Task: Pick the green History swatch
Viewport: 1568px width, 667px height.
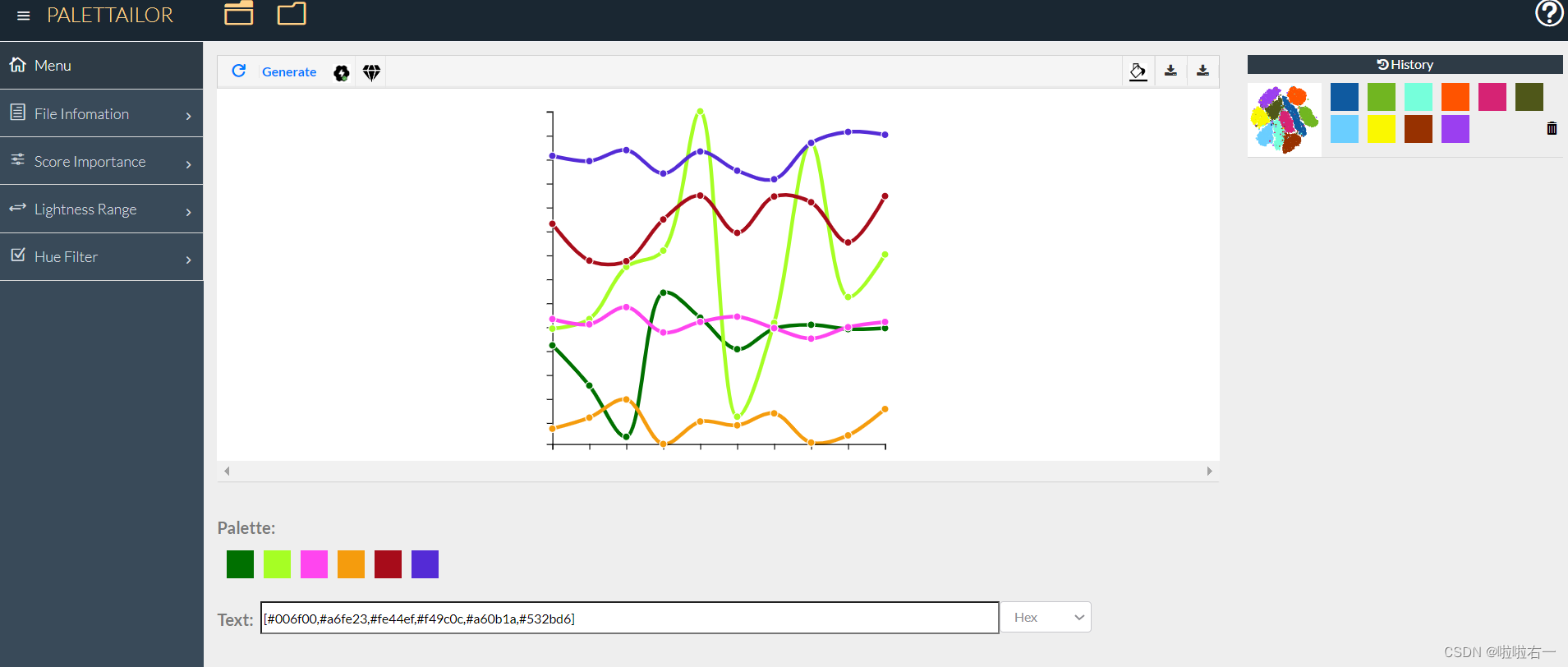Action: click(1382, 97)
